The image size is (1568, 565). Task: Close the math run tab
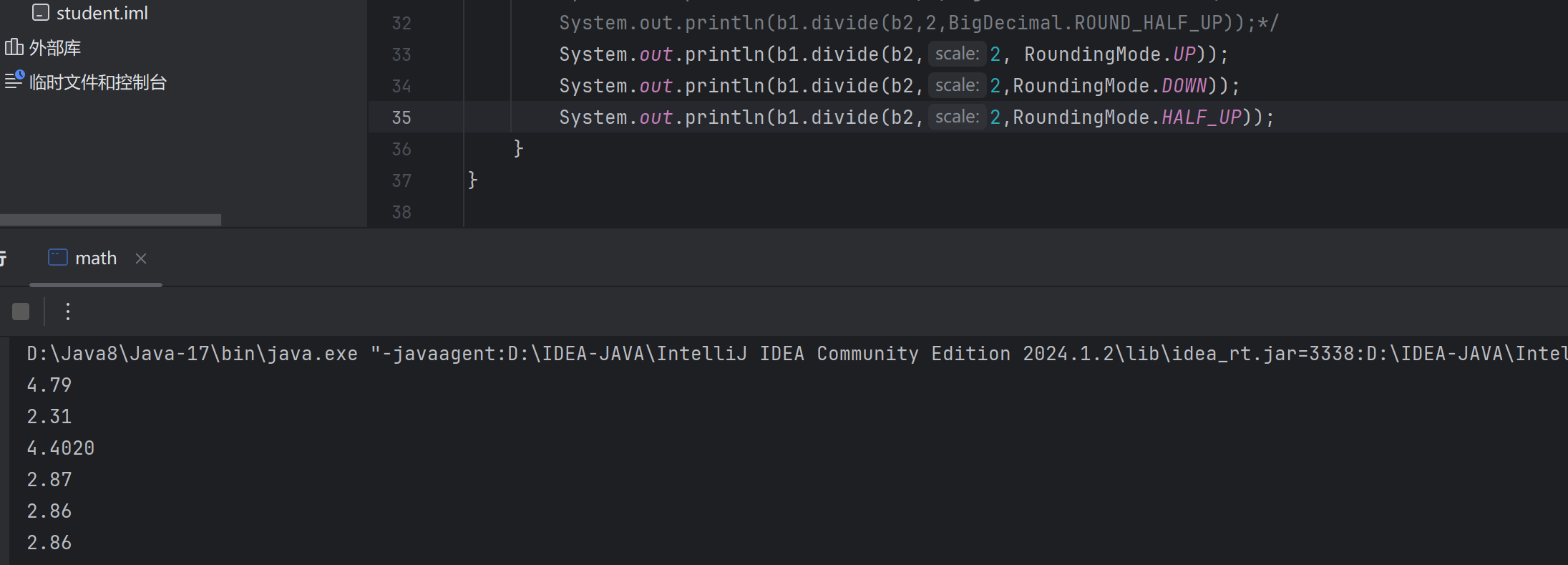[x=141, y=259]
